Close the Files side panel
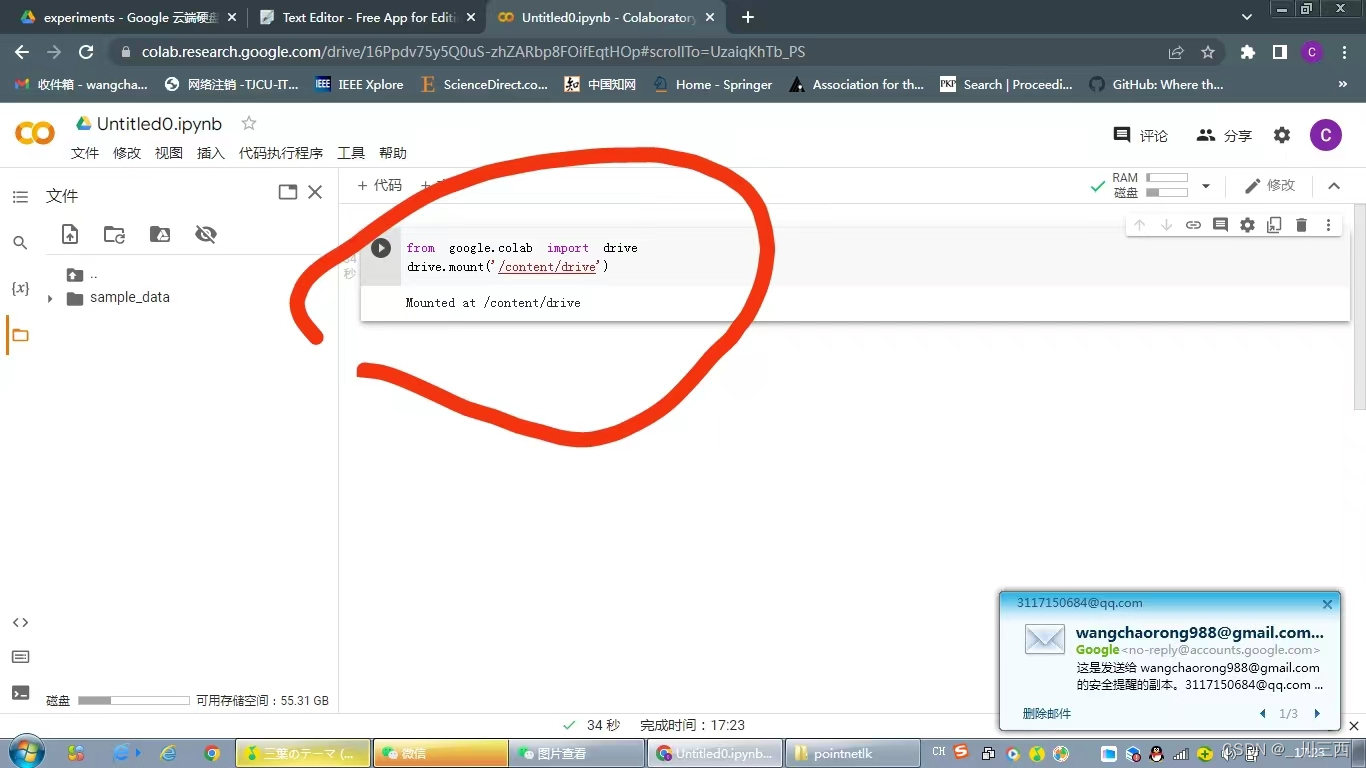The width and height of the screenshot is (1366, 768). [315, 192]
